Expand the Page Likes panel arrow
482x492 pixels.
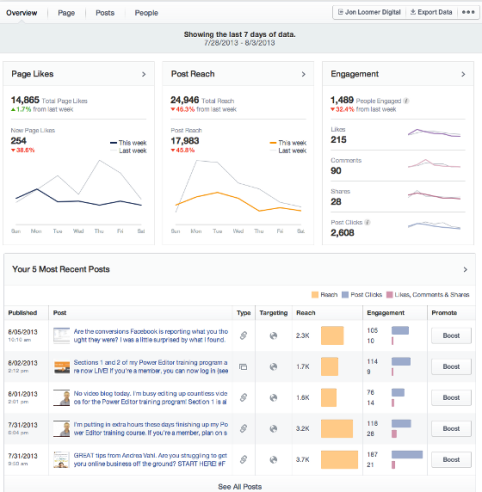pyautogui.click(x=144, y=74)
